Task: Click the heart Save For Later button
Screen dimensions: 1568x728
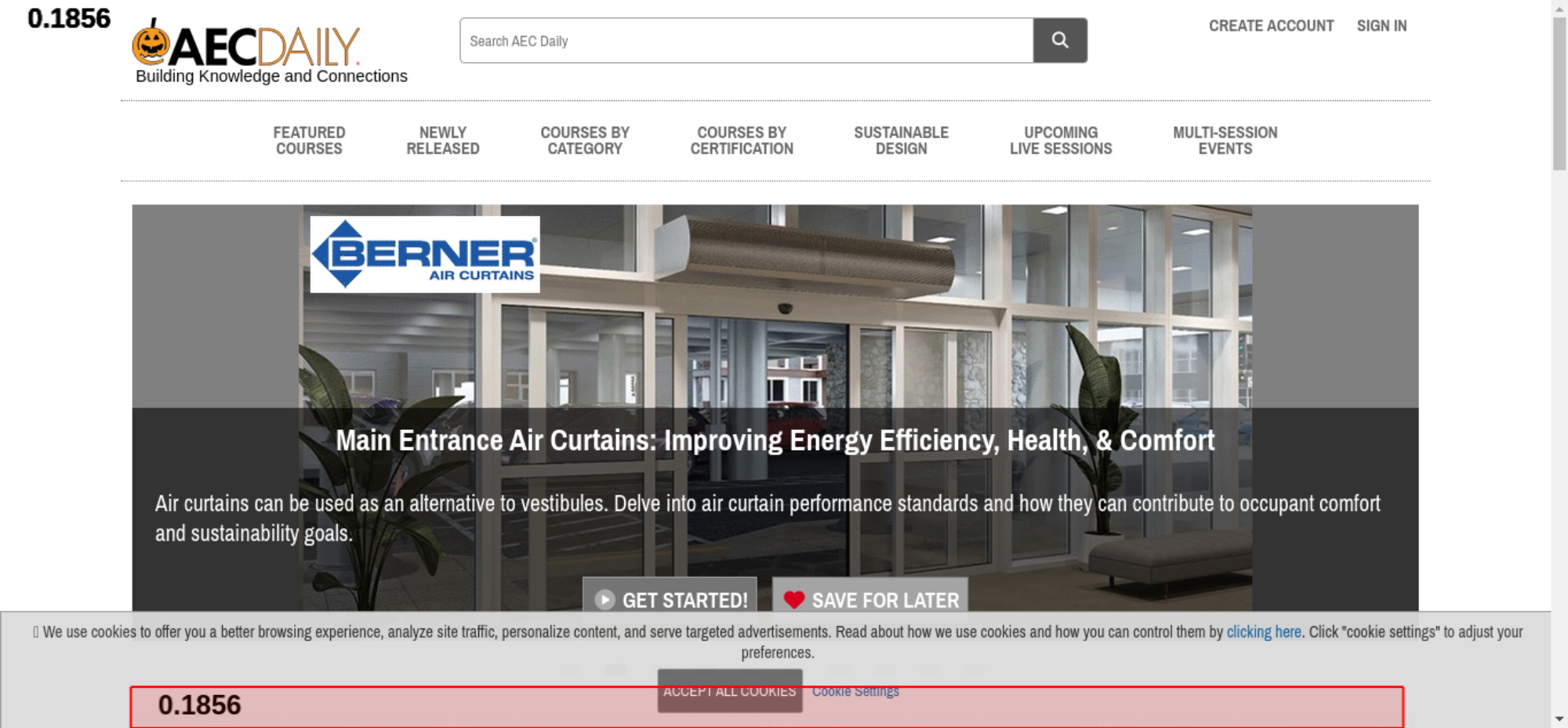Action: point(870,599)
